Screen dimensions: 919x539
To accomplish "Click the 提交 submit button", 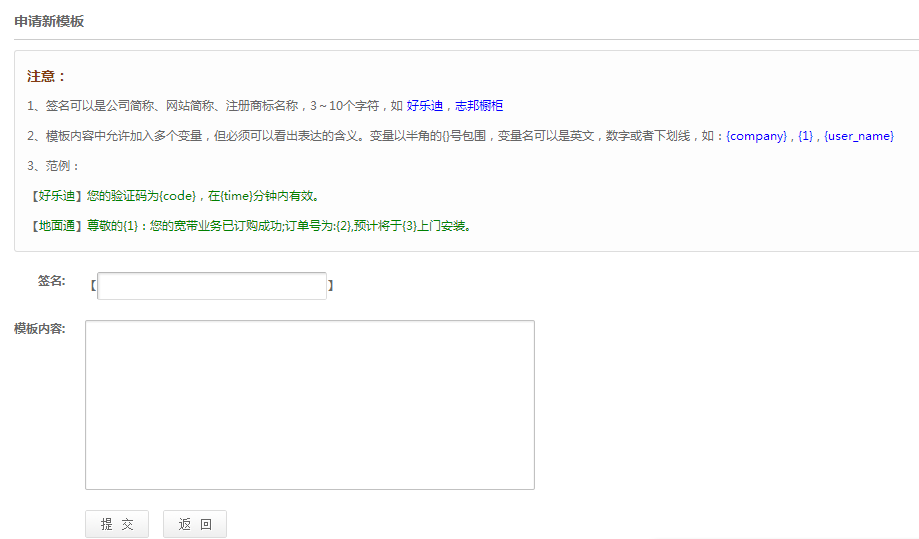I will [117, 524].
